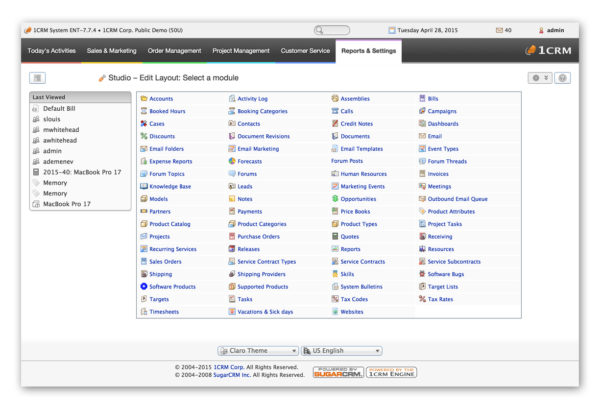
Task: Open Vacations & Sick days link
Action: click(x=265, y=312)
